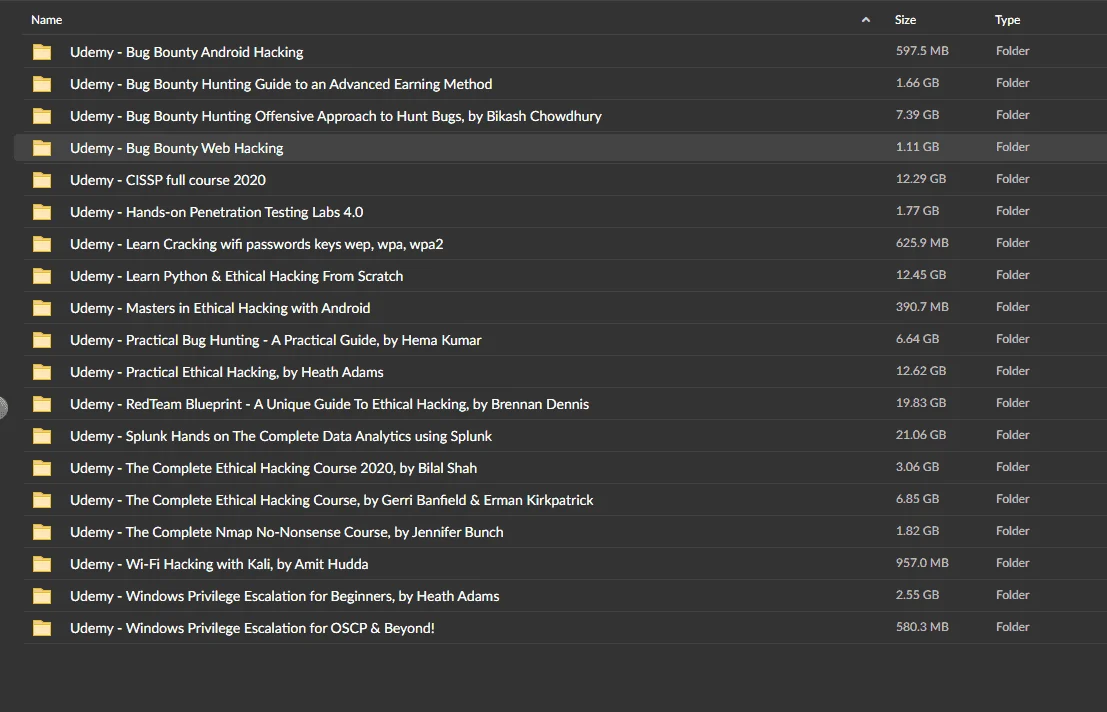Viewport: 1107px width, 712px height.
Task: Click folder icon for Wi-Fi Hacking with Kali
Action: pos(42,564)
